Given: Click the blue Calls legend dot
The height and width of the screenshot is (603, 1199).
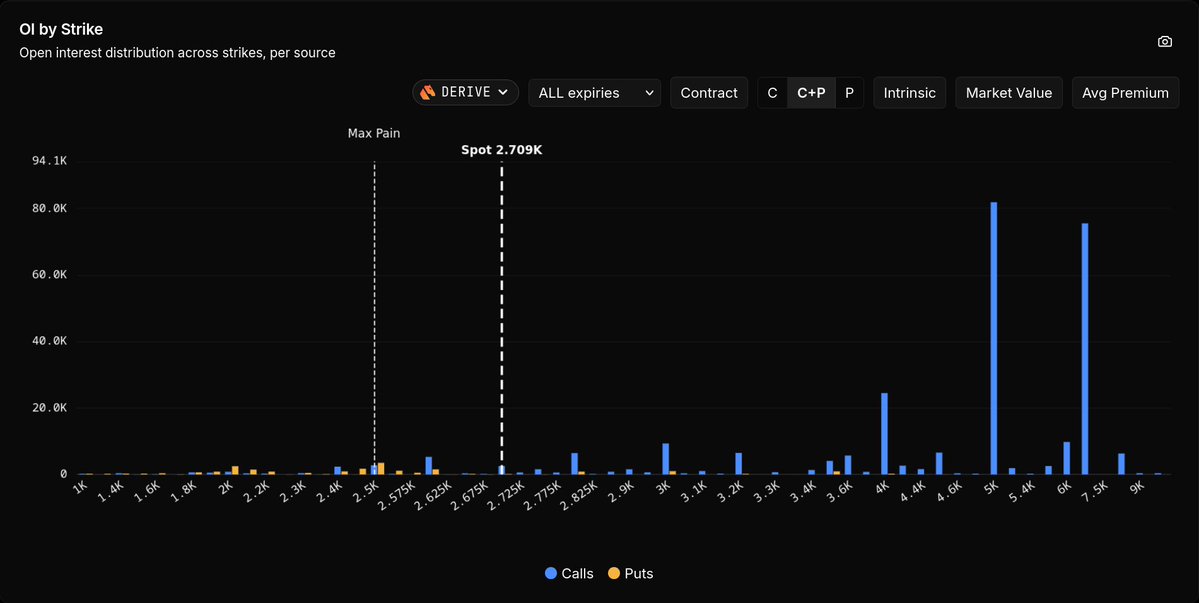Looking at the screenshot, I should coord(551,573).
